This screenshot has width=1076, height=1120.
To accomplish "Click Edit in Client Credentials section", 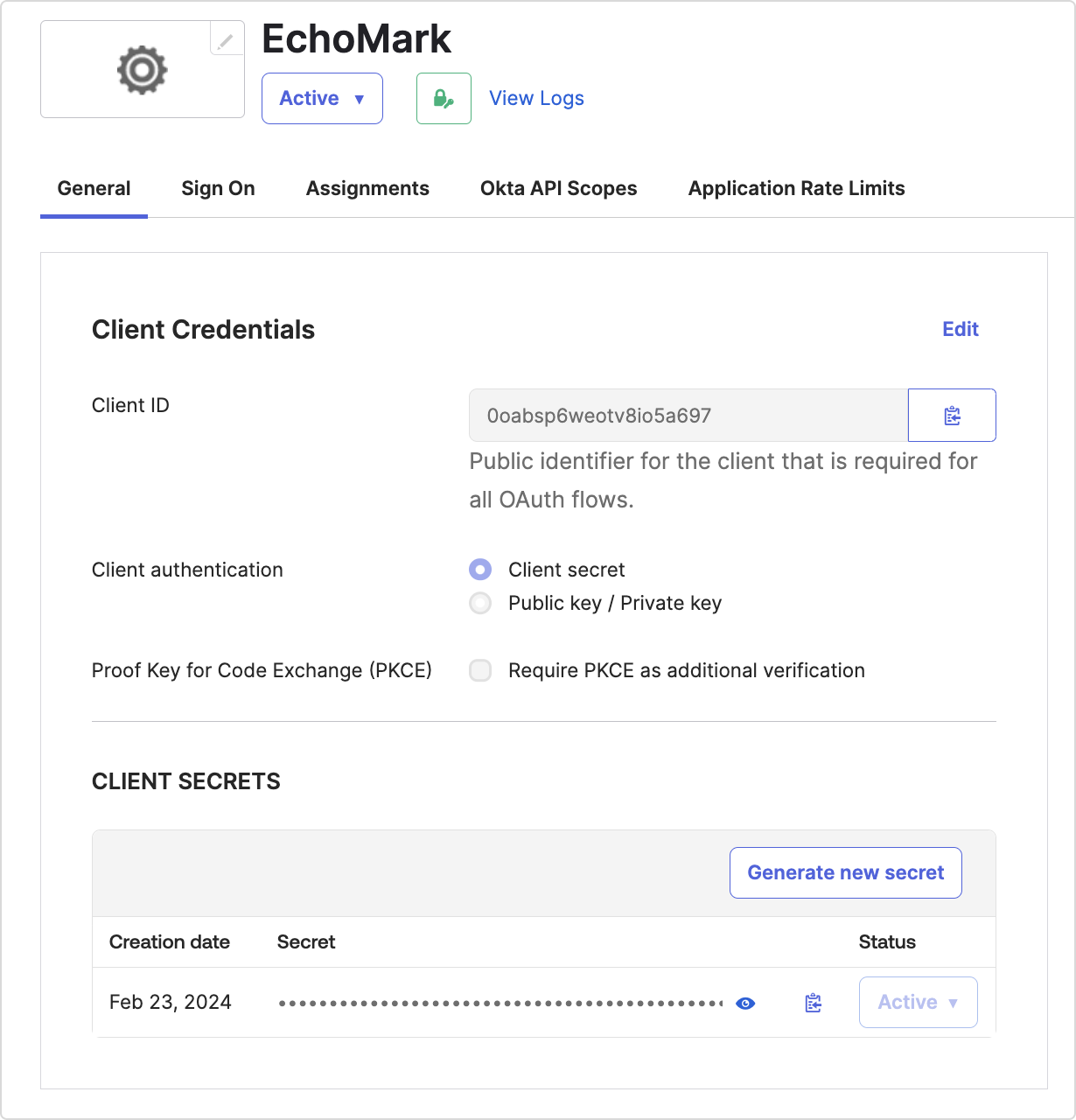I will (x=960, y=329).
